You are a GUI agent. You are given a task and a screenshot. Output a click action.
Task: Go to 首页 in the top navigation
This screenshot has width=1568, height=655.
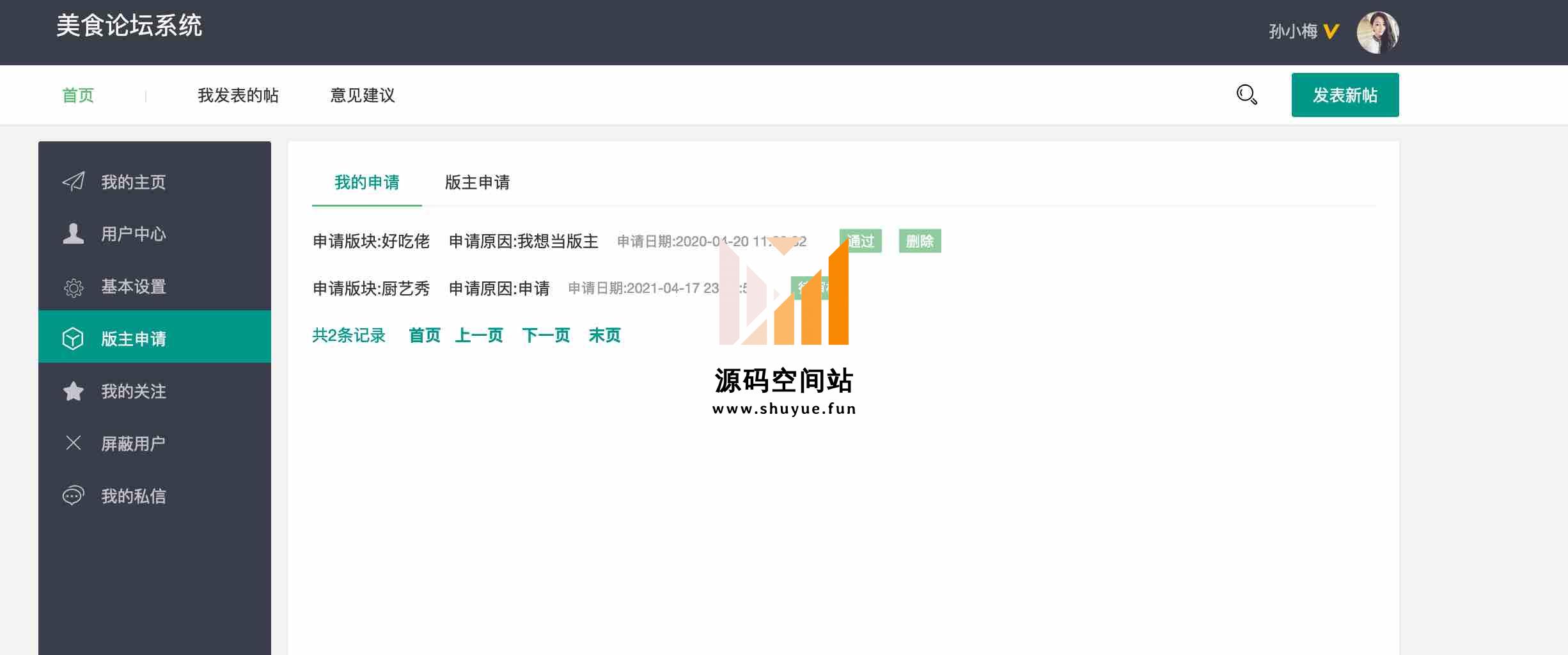(x=78, y=95)
